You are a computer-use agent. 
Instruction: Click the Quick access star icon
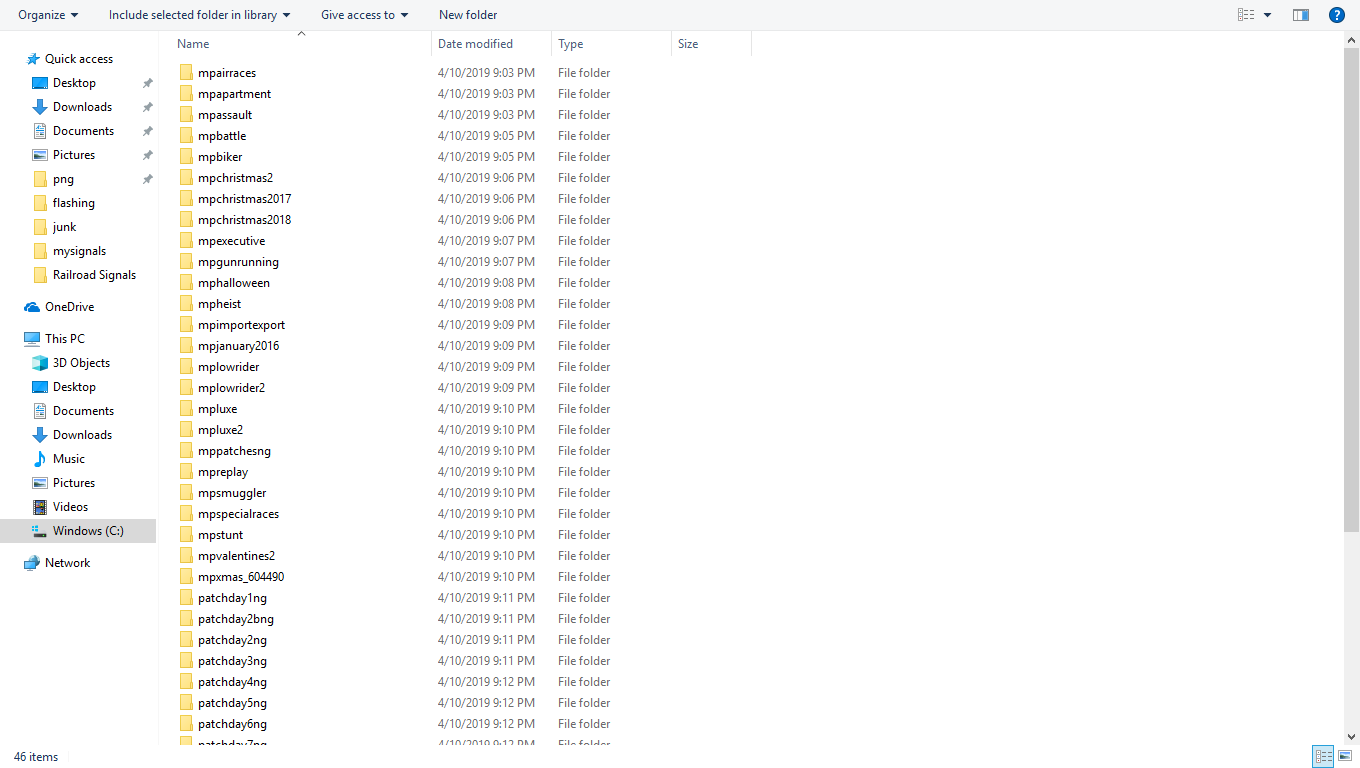tap(33, 59)
